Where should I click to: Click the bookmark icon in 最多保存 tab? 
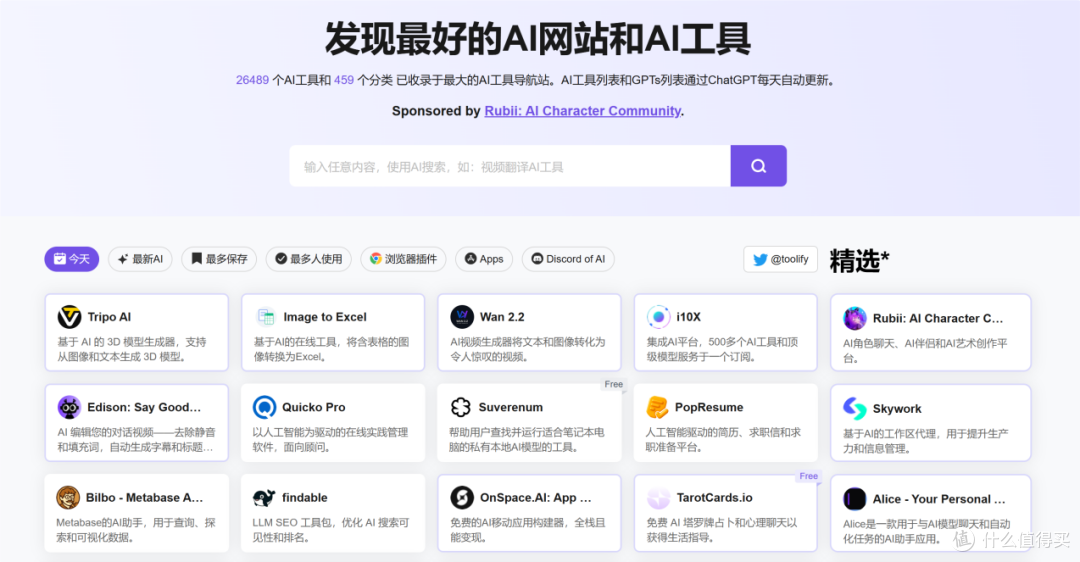coord(197,258)
